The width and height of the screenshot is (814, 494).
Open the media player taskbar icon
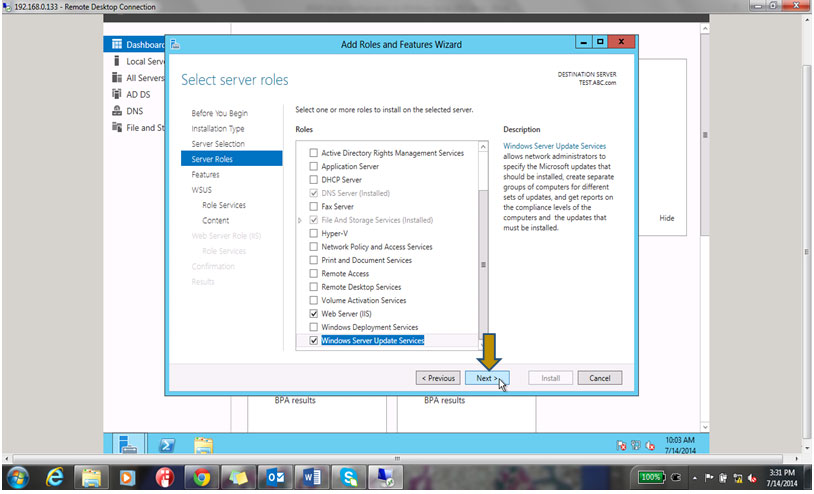click(128, 477)
